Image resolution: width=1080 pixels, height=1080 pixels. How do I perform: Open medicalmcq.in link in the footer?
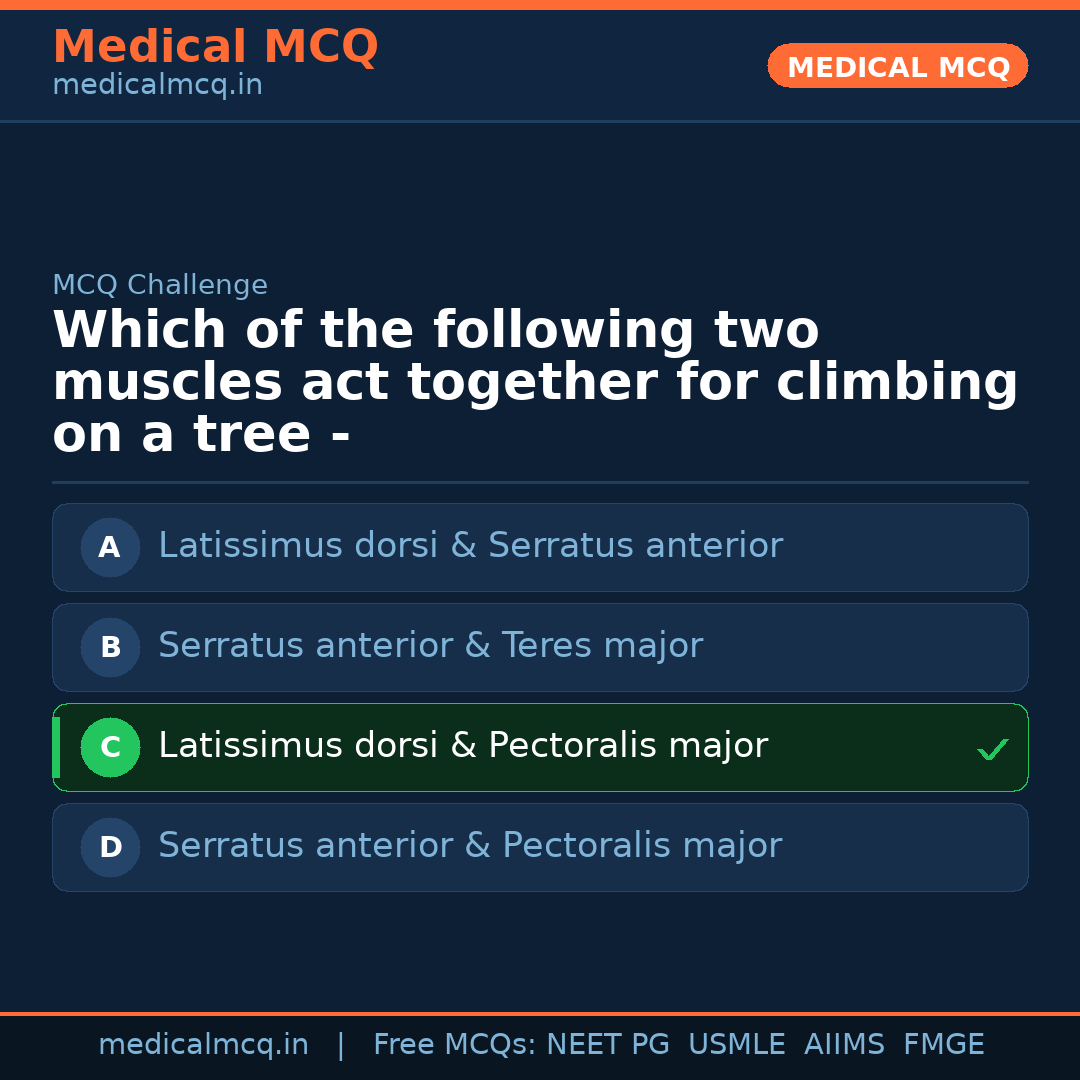[x=203, y=1045]
